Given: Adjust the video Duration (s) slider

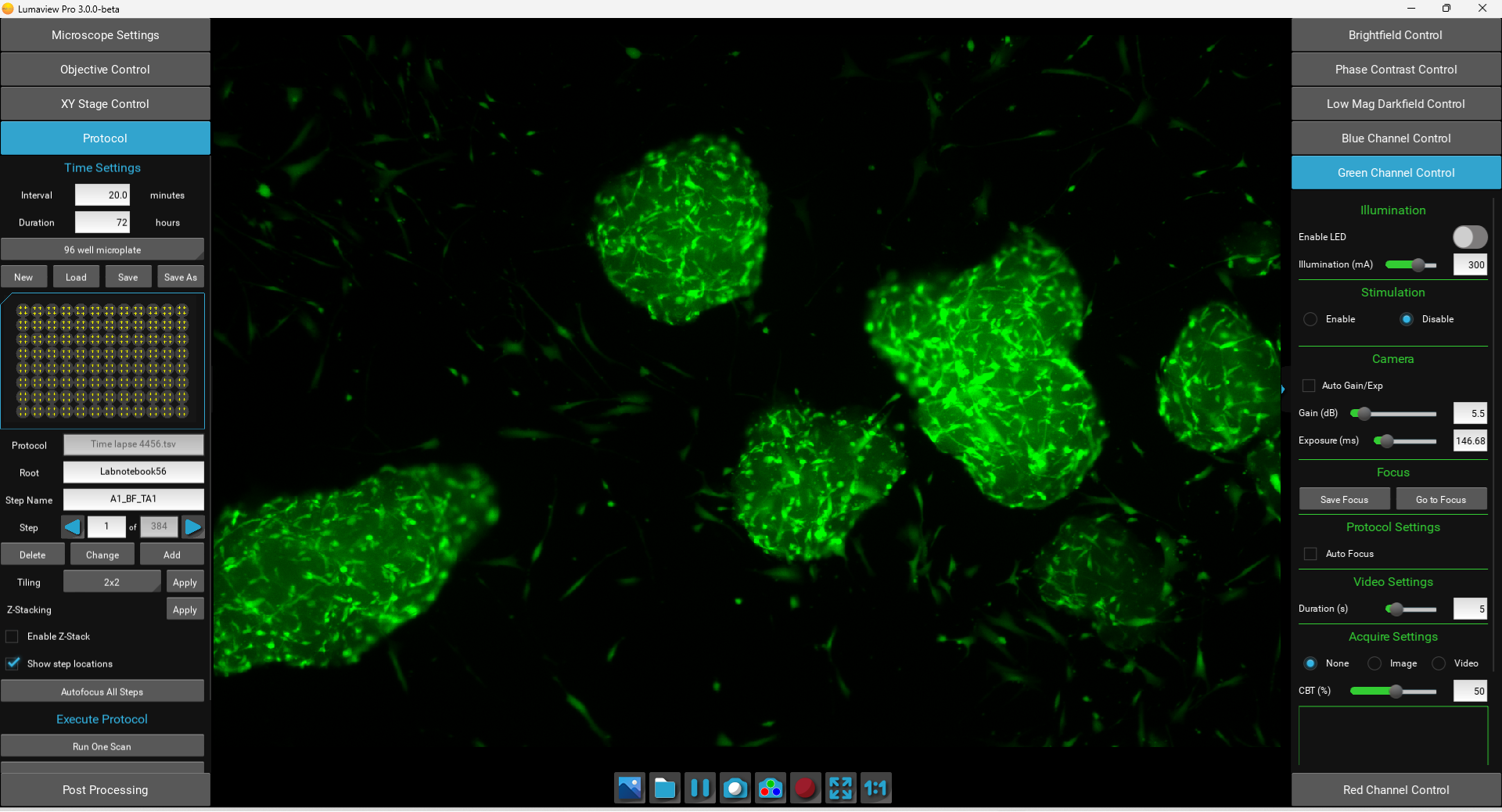Looking at the screenshot, I should pyautogui.click(x=1411, y=609).
